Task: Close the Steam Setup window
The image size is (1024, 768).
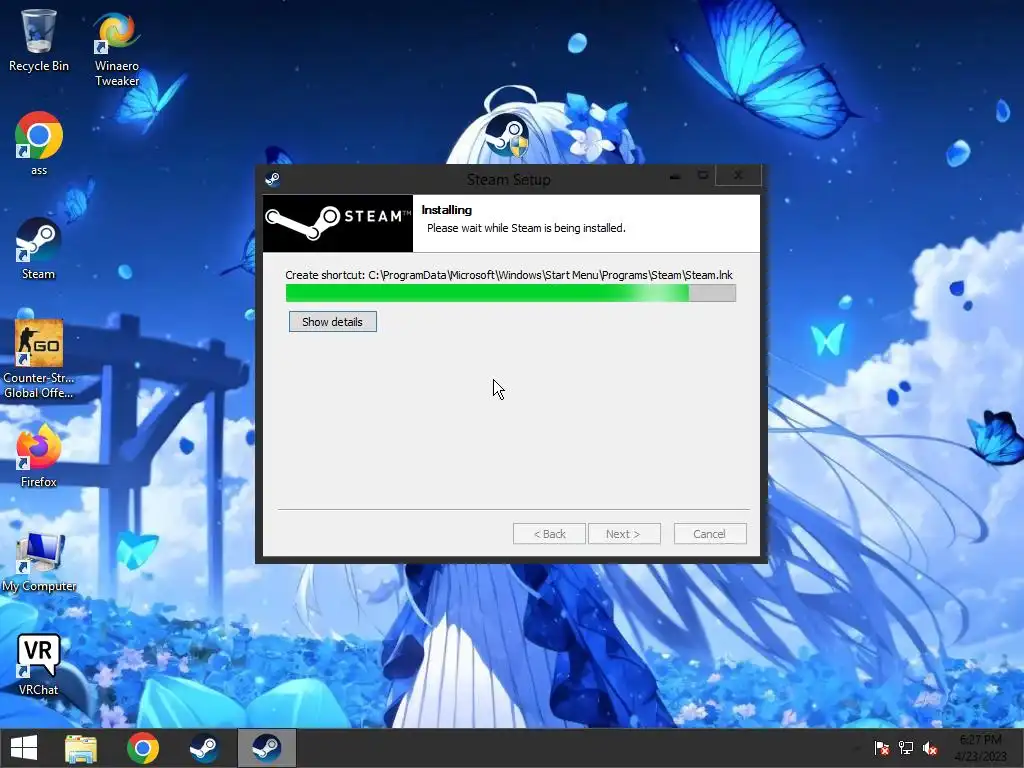Action: 738,176
